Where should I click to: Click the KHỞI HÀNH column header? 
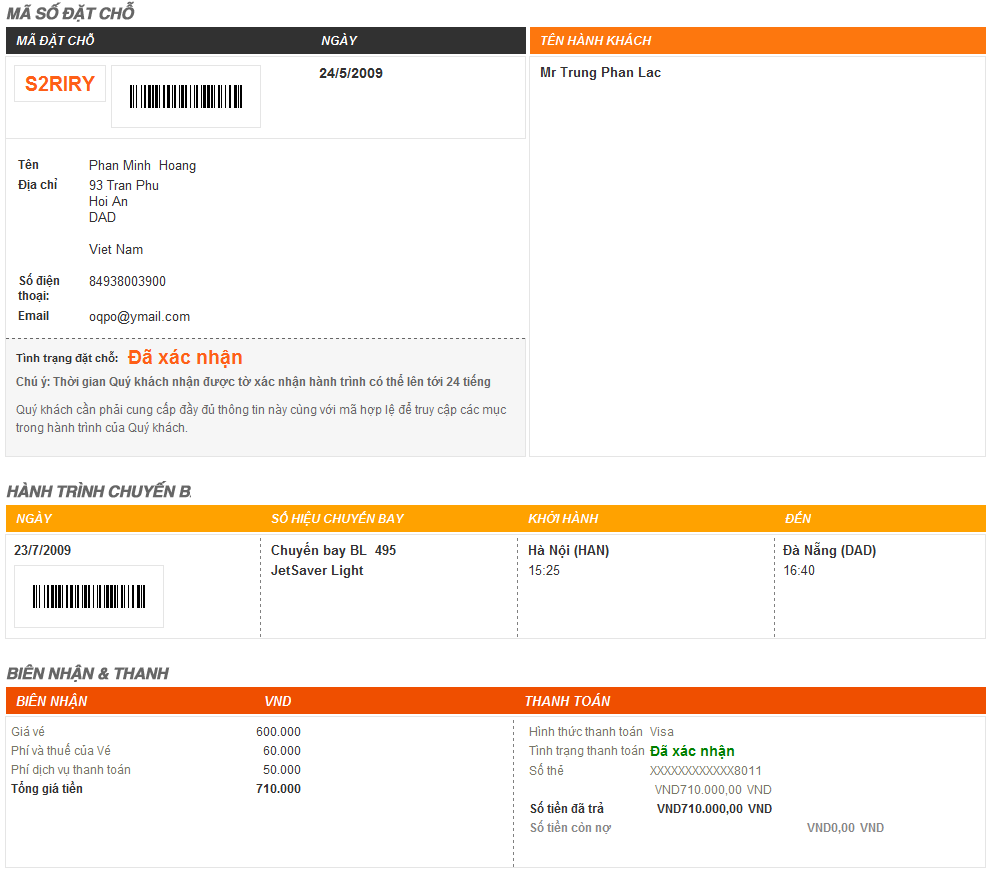point(563,519)
